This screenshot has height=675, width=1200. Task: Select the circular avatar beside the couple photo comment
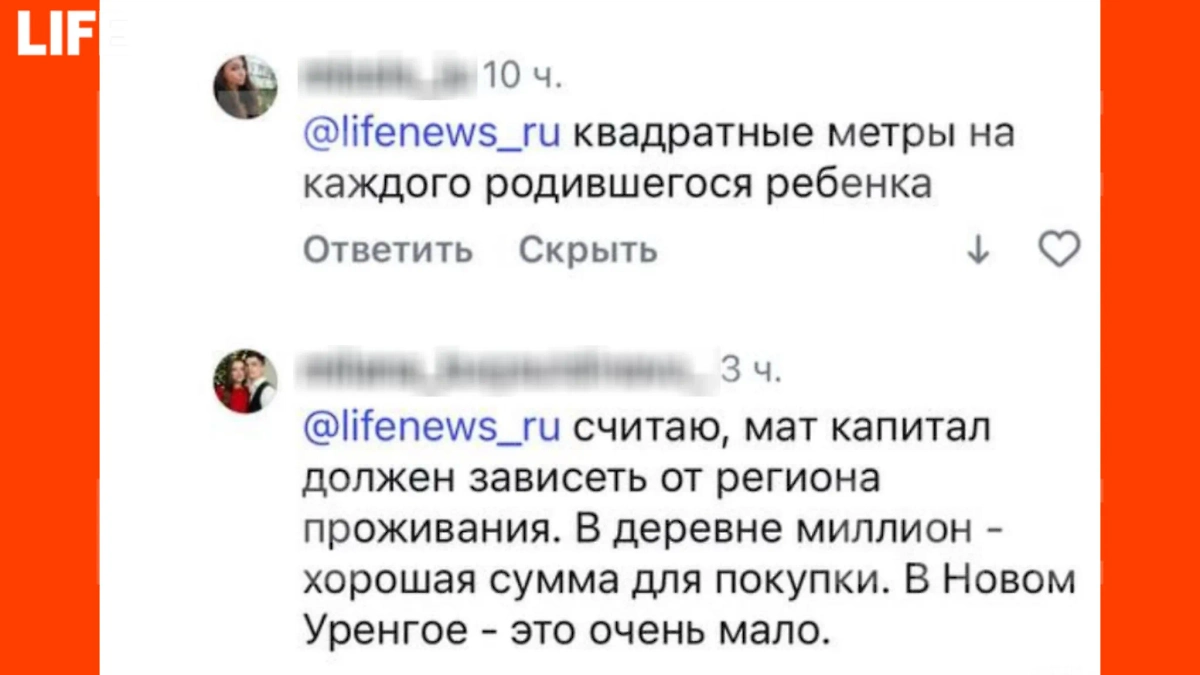pyautogui.click(x=245, y=378)
